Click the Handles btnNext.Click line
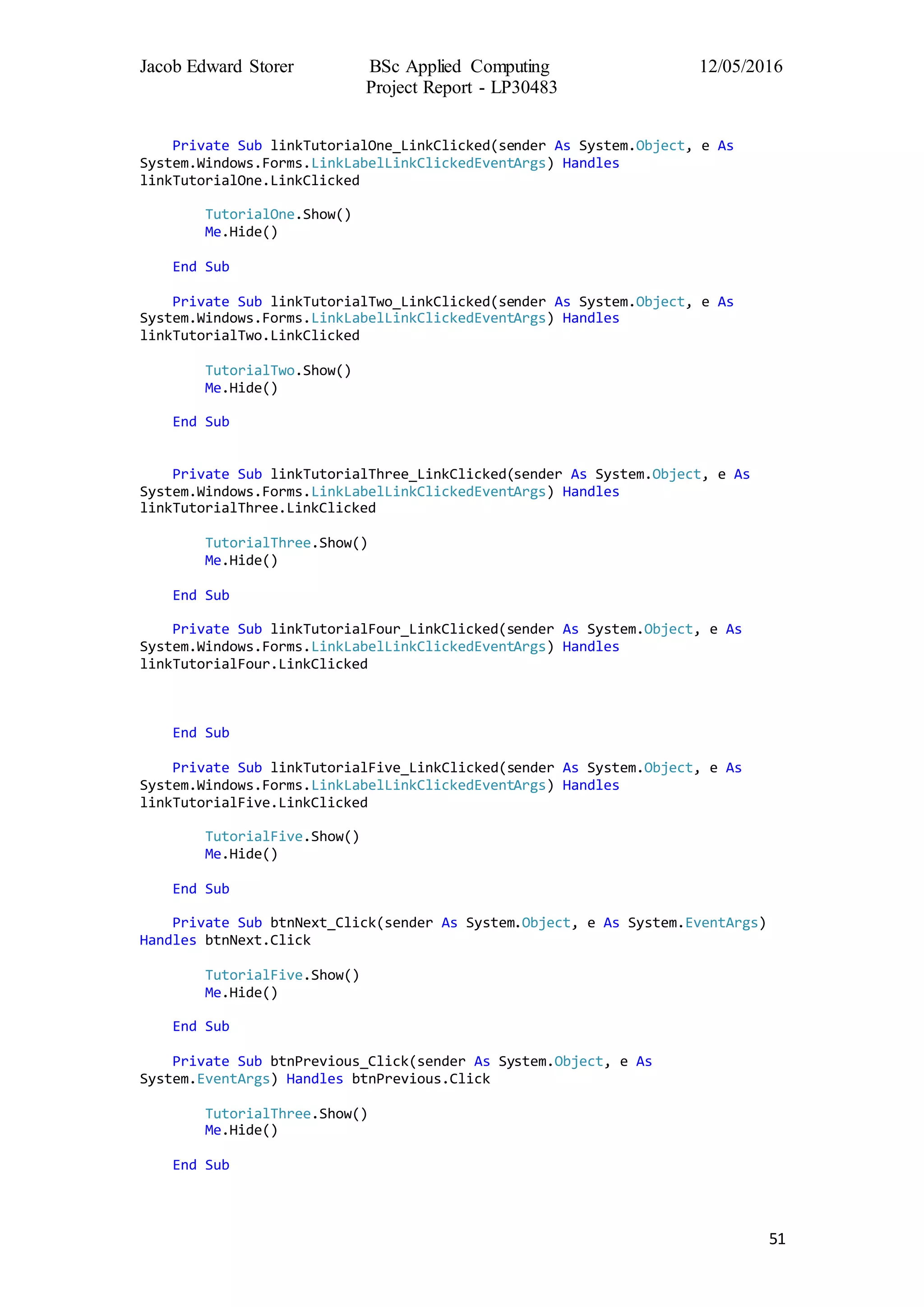The height and width of the screenshot is (1307, 924). (x=225, y=941)
